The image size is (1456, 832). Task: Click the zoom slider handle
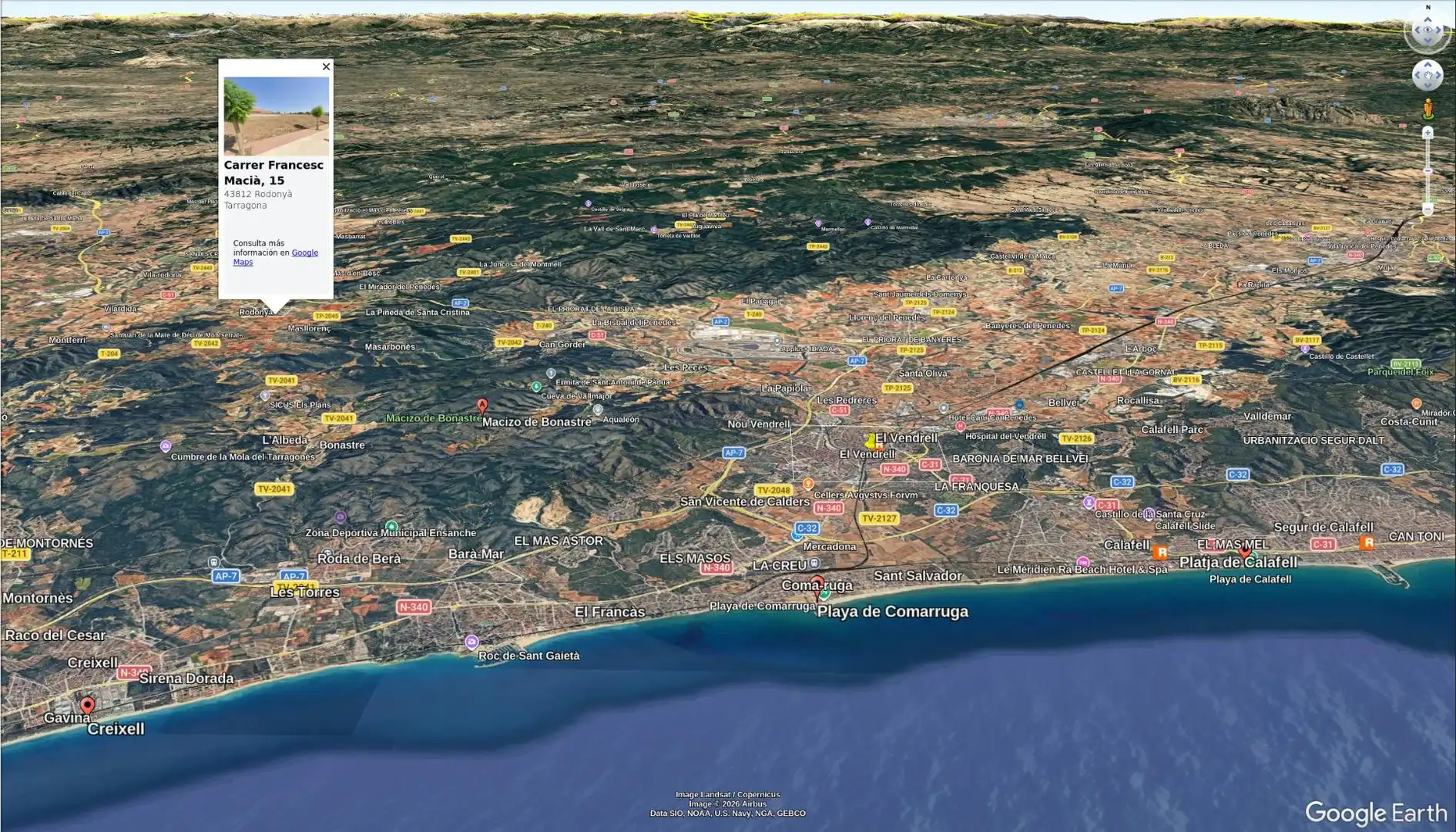tap(1427, 171)
